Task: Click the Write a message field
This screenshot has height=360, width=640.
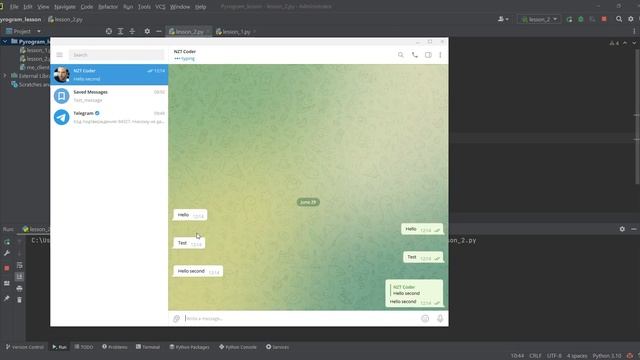Action: point(301,318)
